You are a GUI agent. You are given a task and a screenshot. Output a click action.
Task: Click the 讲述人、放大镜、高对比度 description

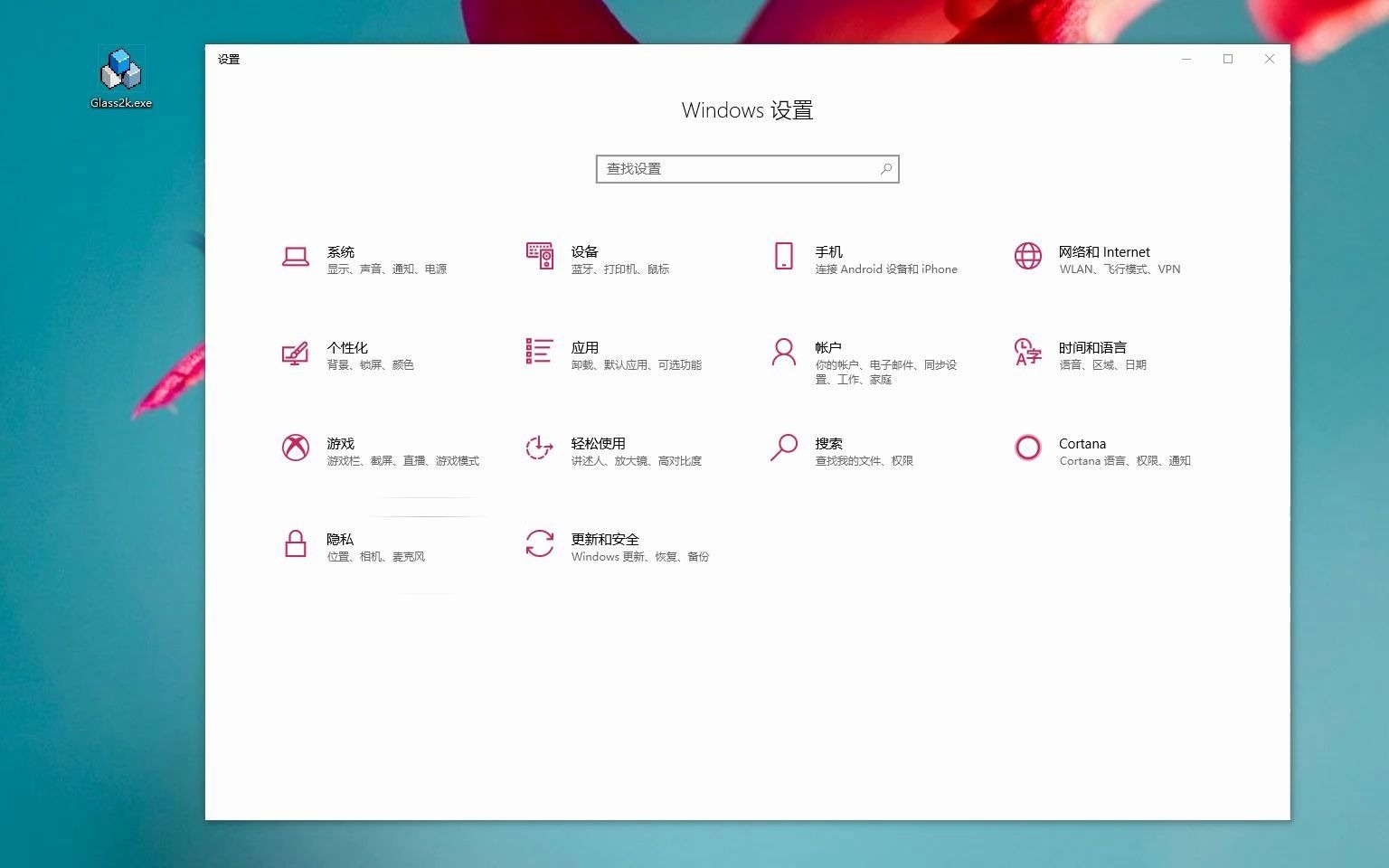point(637,461)
